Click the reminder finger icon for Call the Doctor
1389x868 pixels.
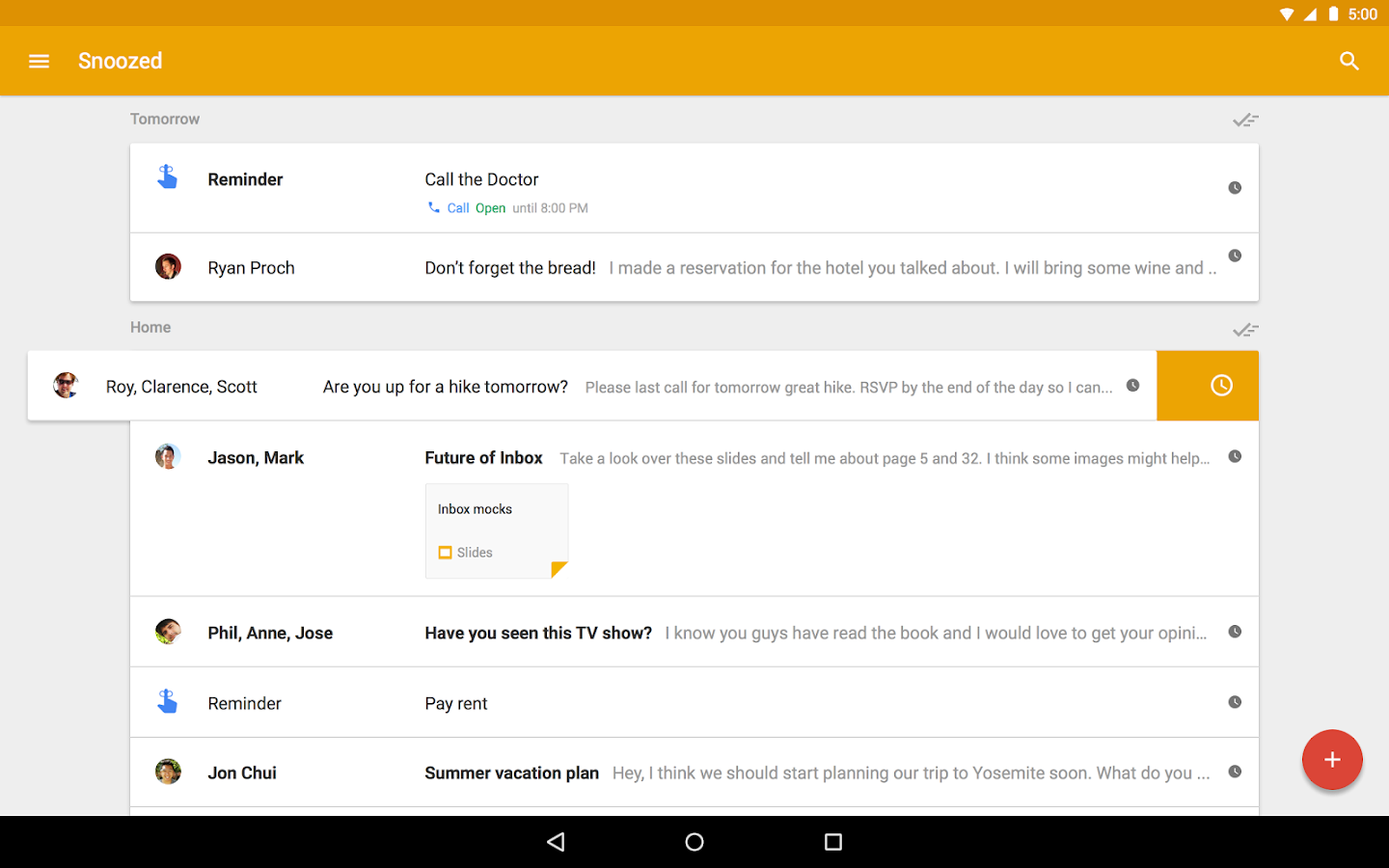point(168,177)
